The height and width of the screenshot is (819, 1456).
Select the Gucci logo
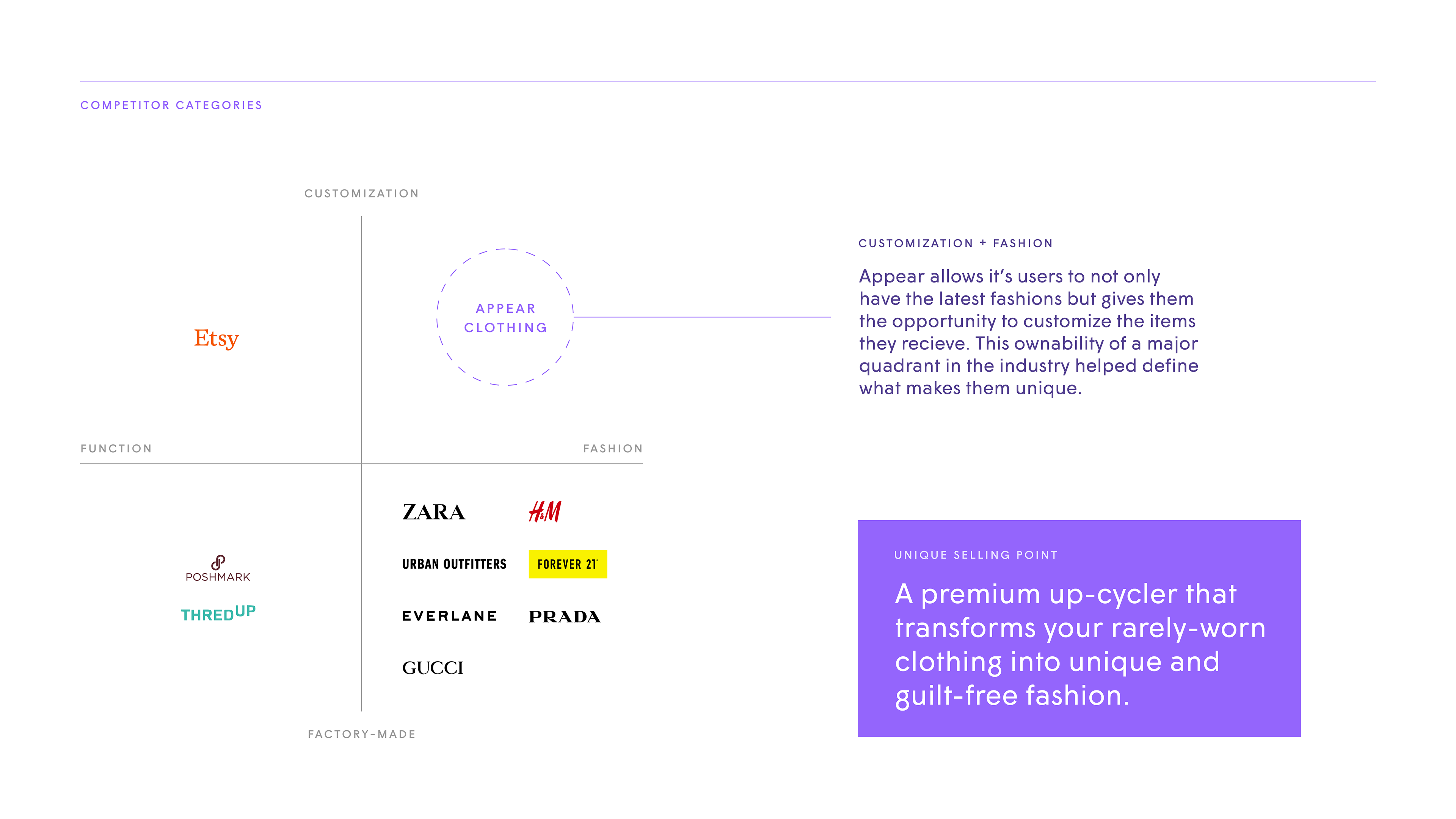tap(432, 668)
